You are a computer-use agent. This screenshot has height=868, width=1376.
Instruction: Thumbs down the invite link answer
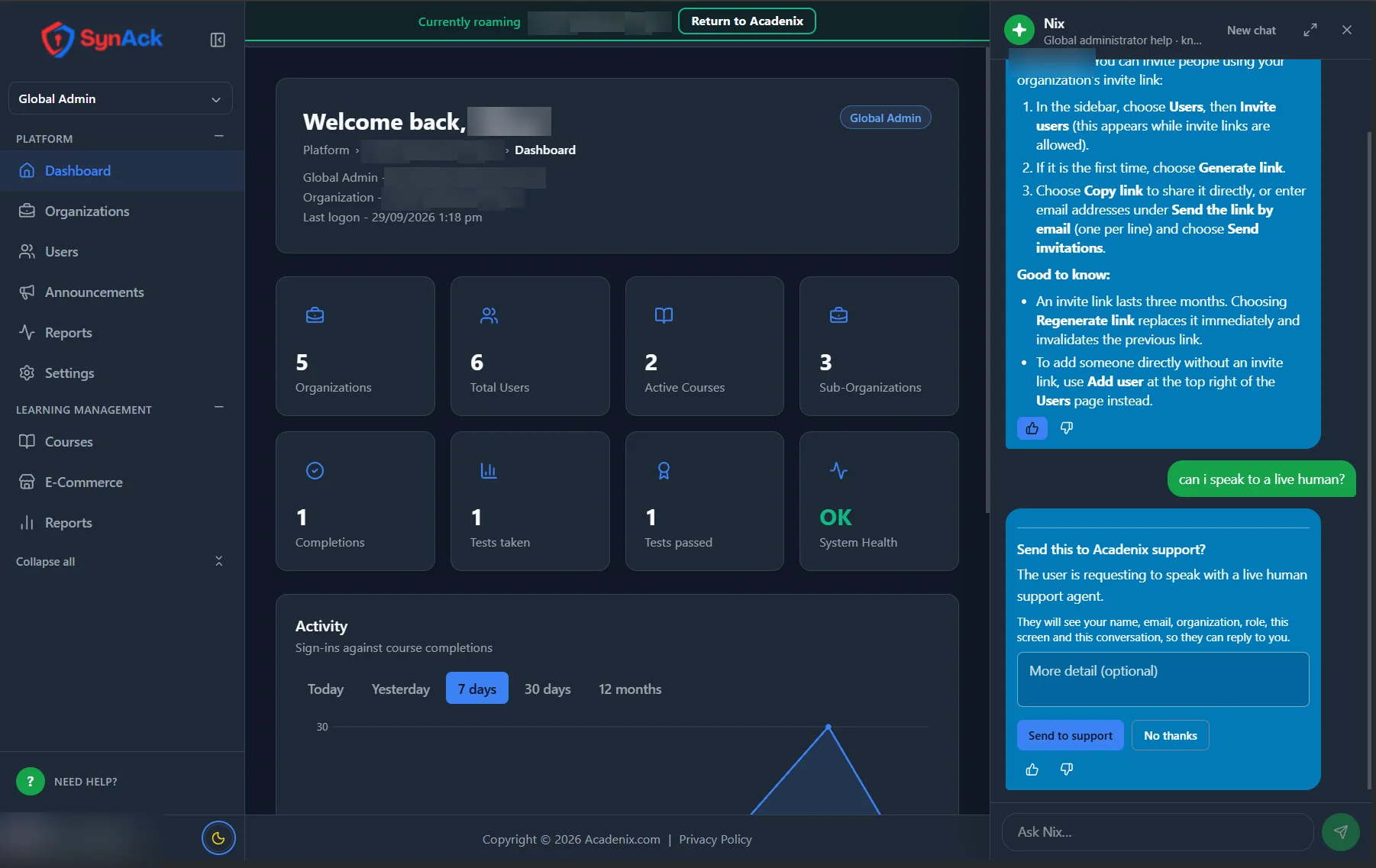coord(1067,428)
